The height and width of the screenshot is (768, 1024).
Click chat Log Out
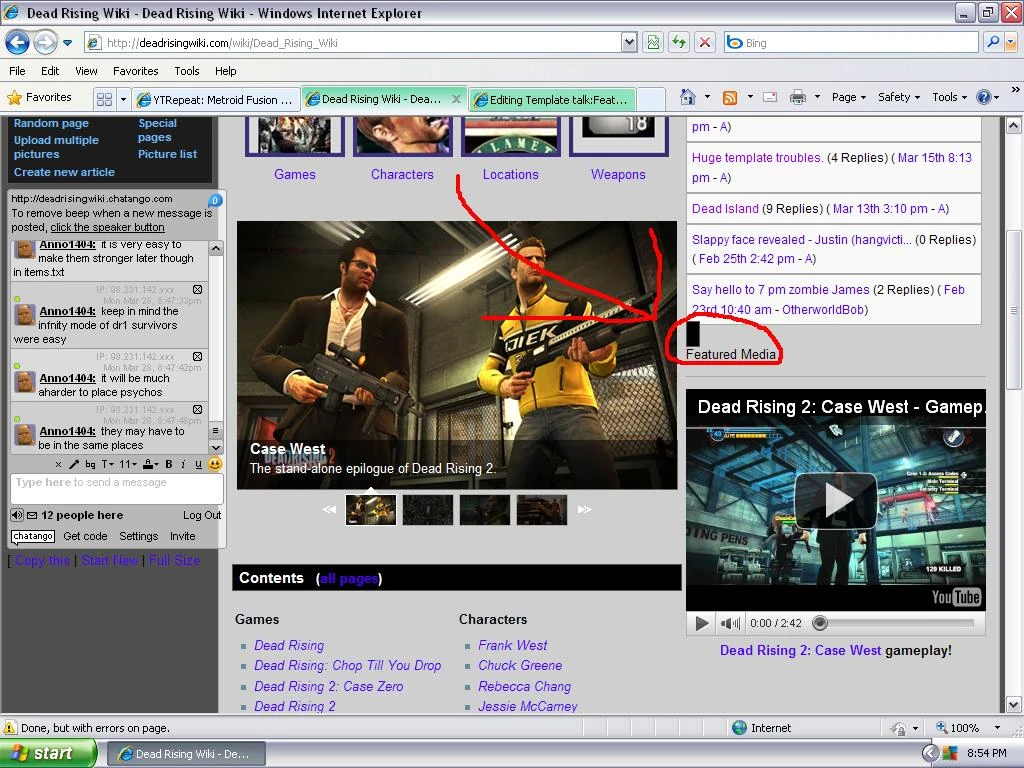(202, 515)
